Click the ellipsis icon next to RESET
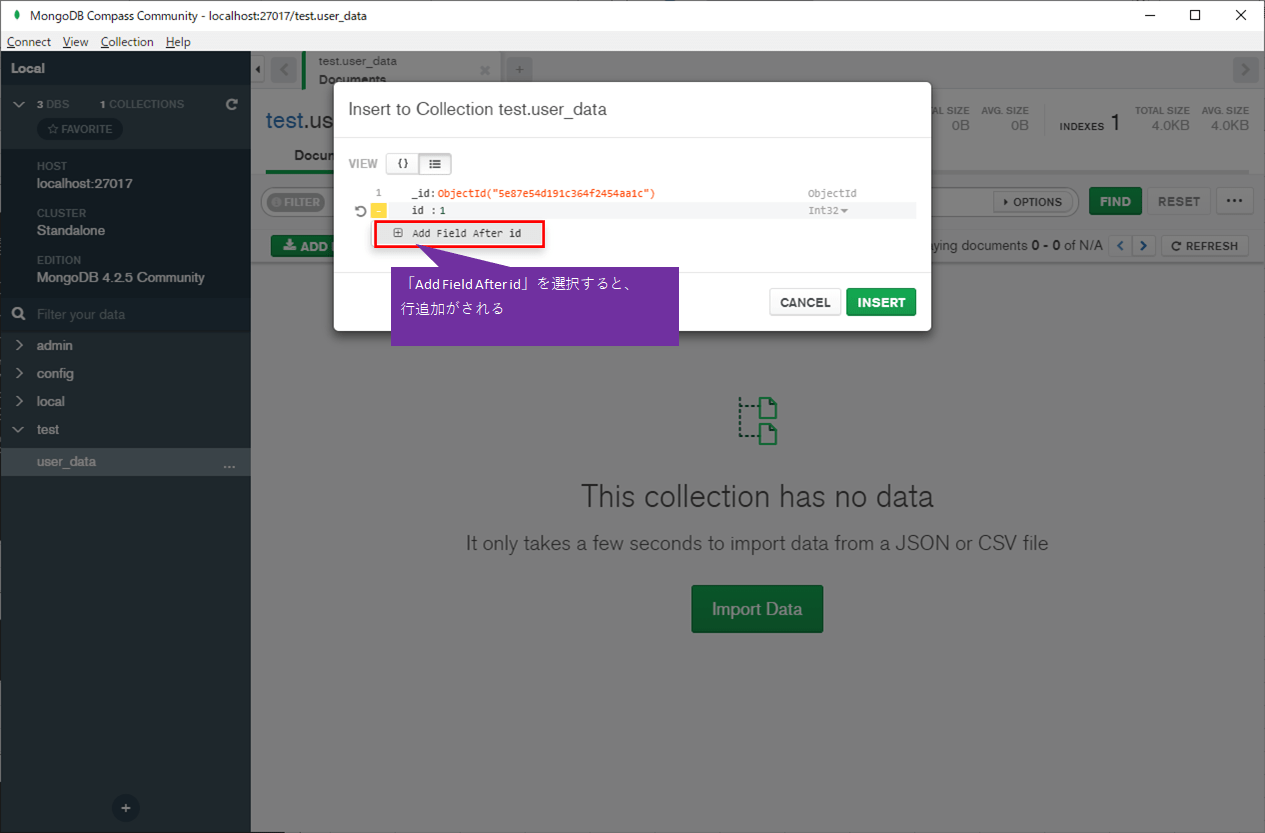The width and height of the screenshot is (1265, 833). [1234, 201]
